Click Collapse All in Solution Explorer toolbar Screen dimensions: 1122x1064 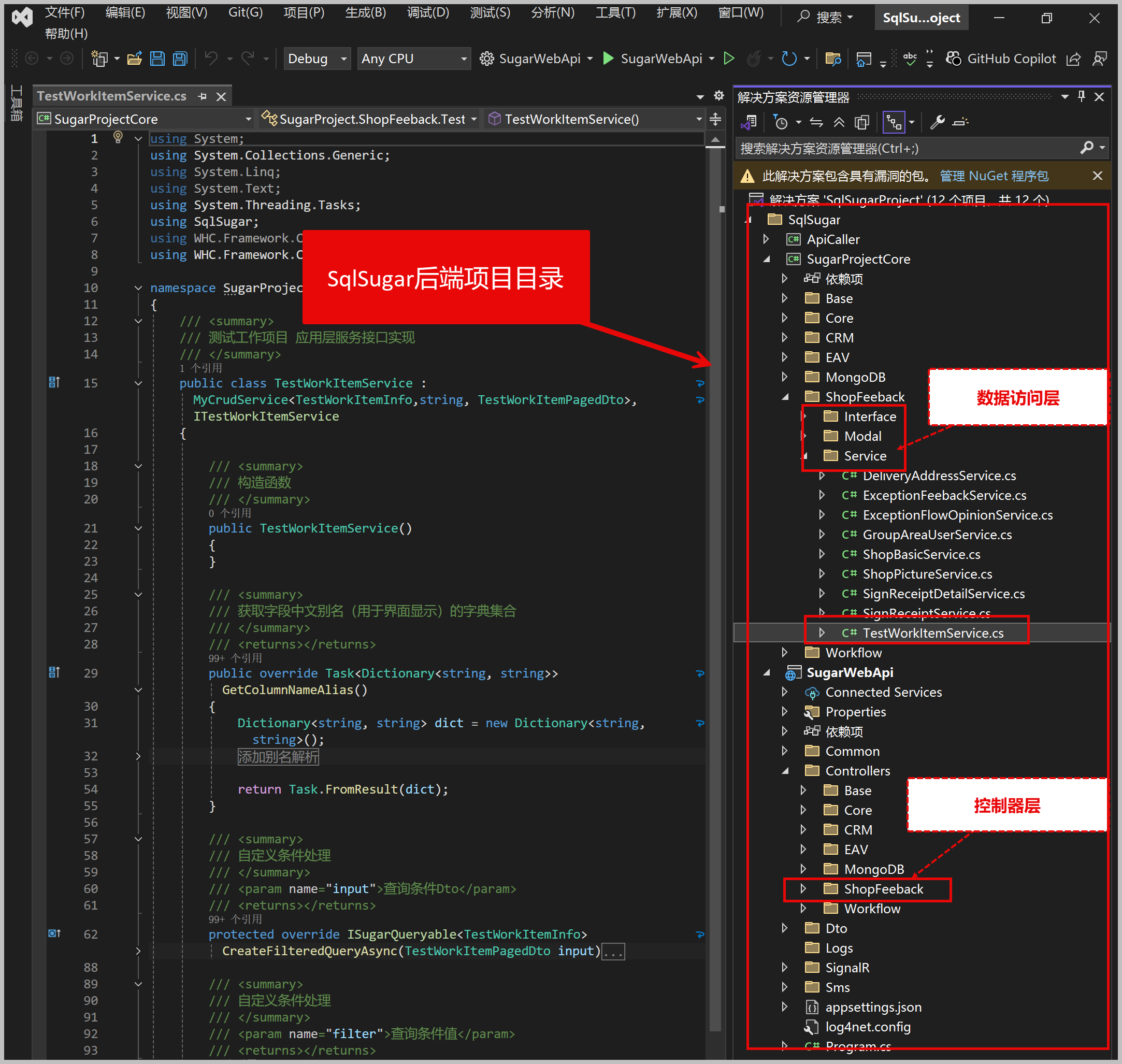tap(839, 122)
